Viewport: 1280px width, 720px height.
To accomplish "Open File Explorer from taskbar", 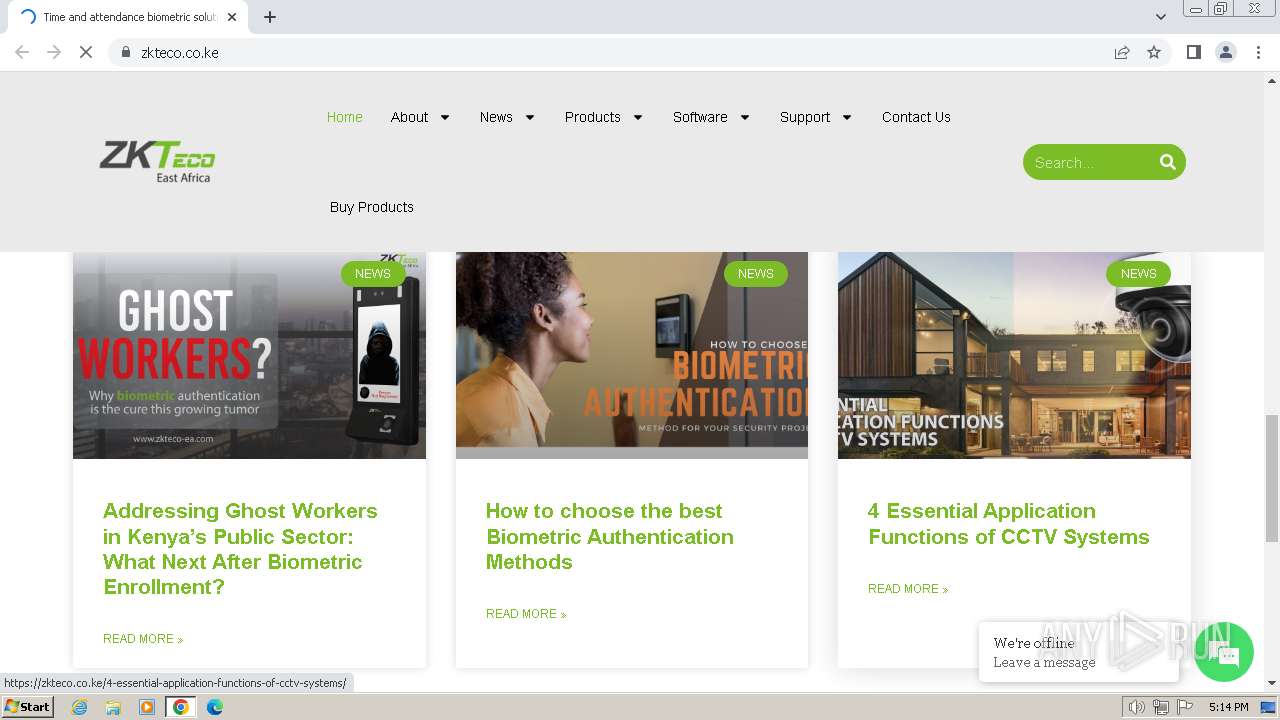I will [x=113, y=707].
